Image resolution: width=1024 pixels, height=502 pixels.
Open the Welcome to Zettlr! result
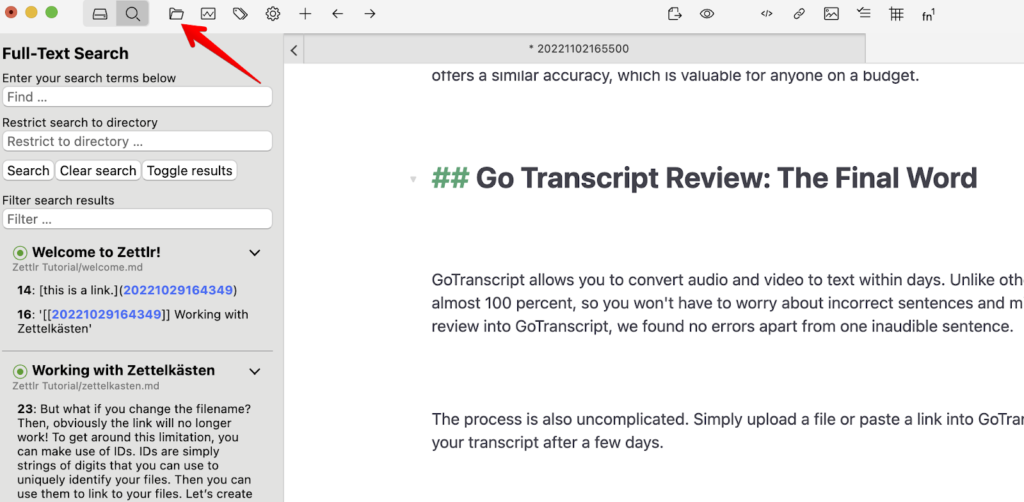coord(96,253)
